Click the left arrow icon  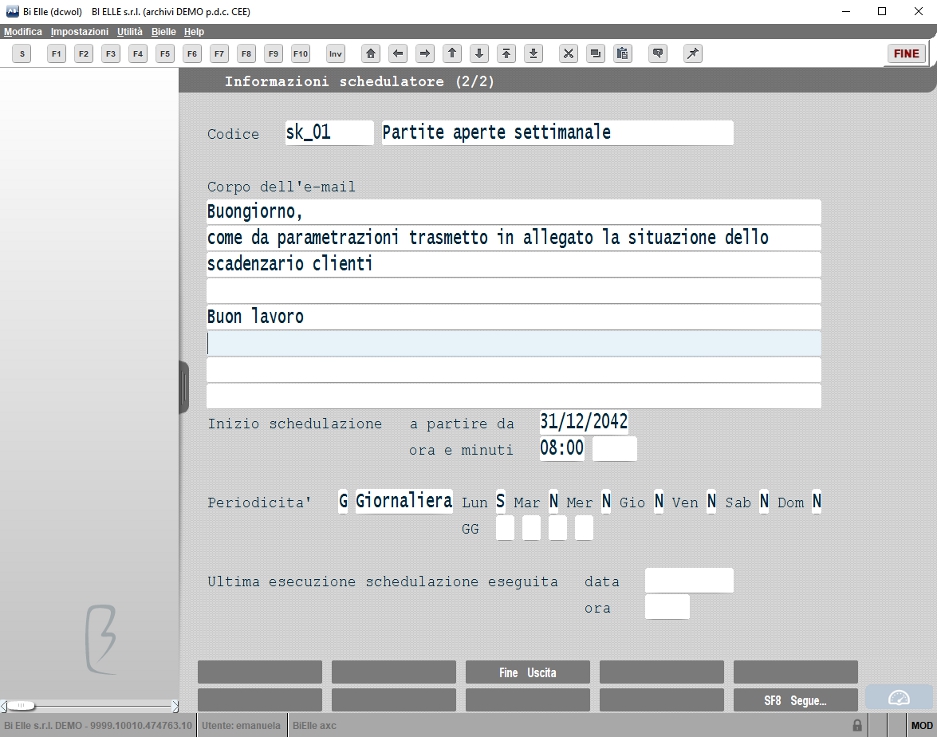(398, 54)
